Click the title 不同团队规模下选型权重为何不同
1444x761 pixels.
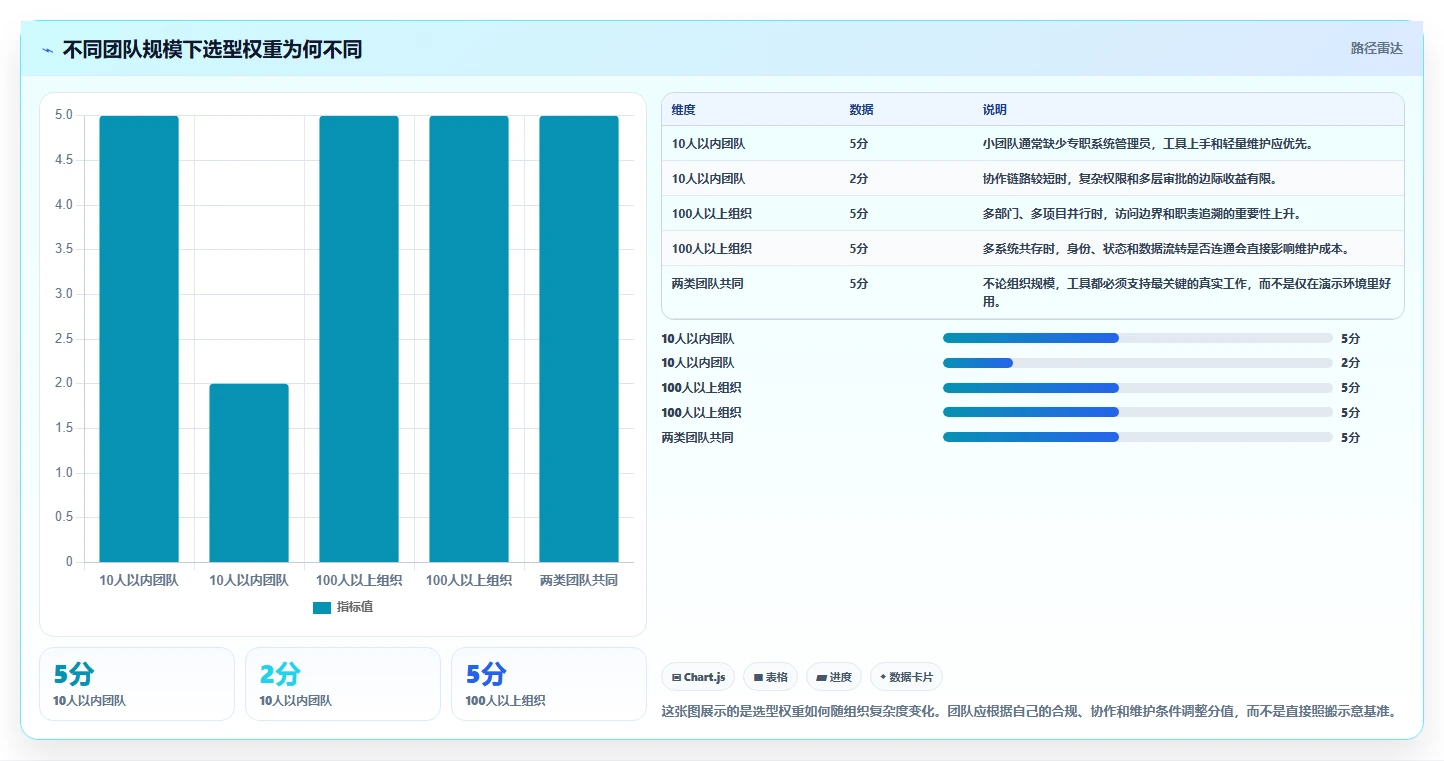click(212, 49)
